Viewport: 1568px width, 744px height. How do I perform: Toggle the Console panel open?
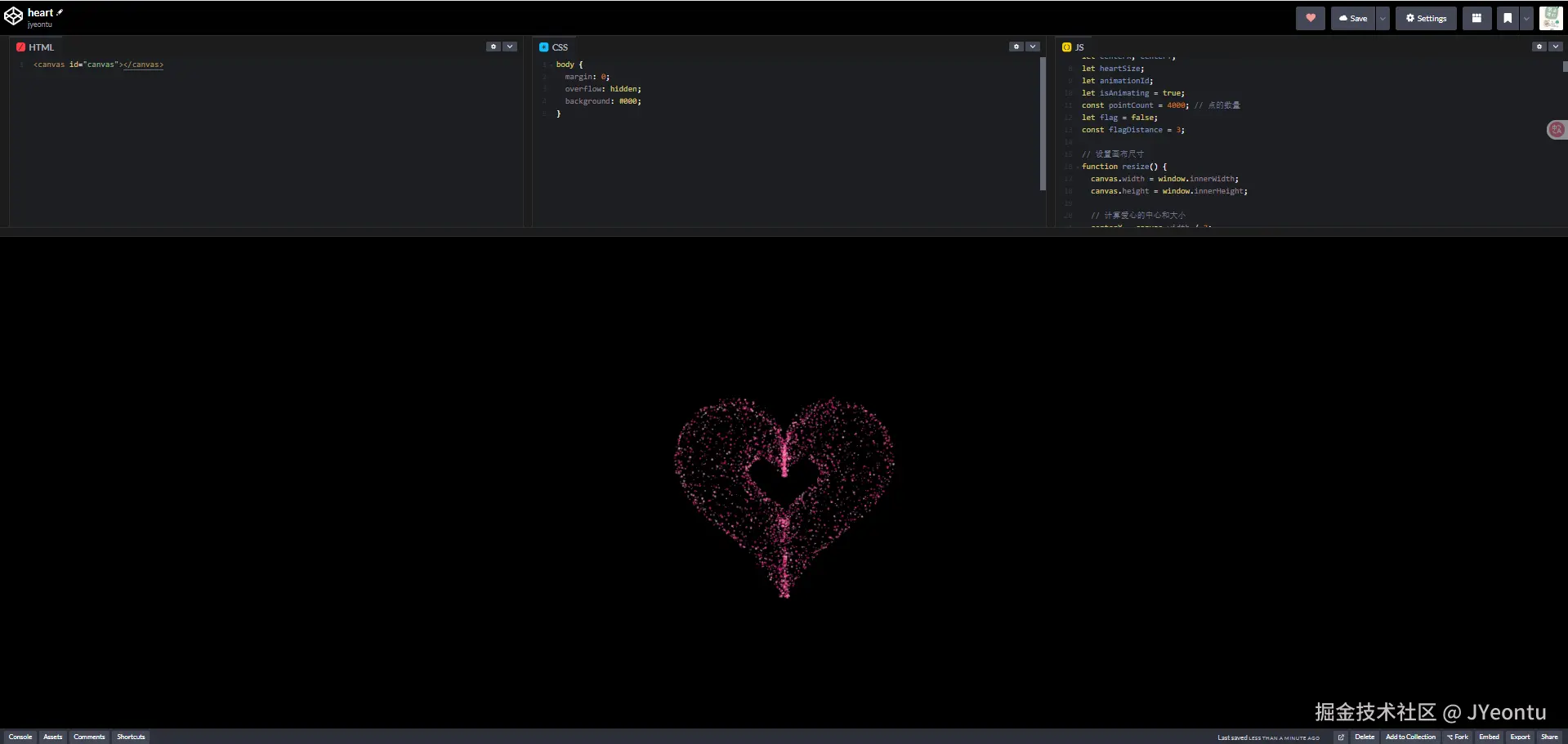20,737
